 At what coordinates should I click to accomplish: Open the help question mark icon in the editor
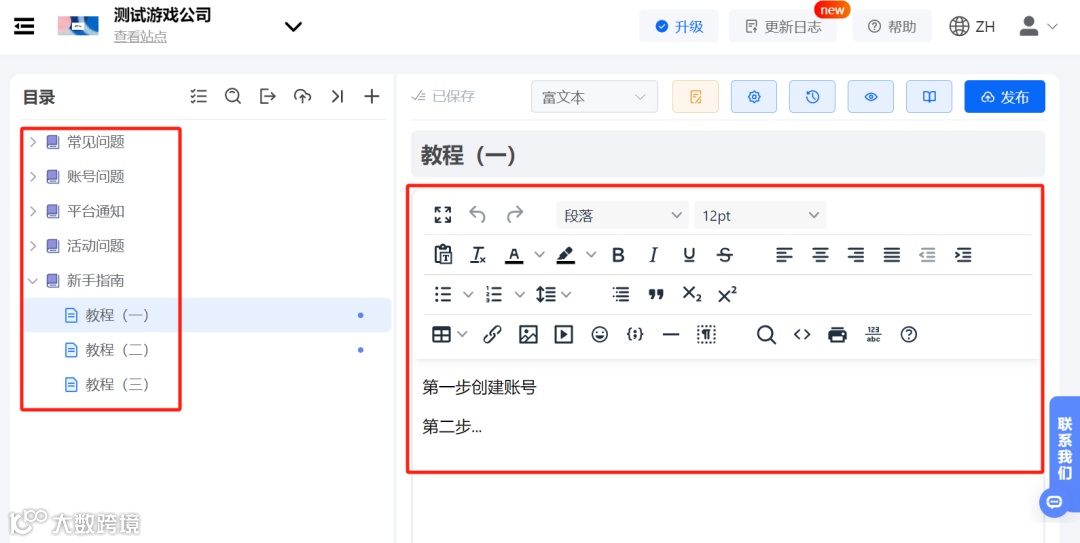point(909,335)
